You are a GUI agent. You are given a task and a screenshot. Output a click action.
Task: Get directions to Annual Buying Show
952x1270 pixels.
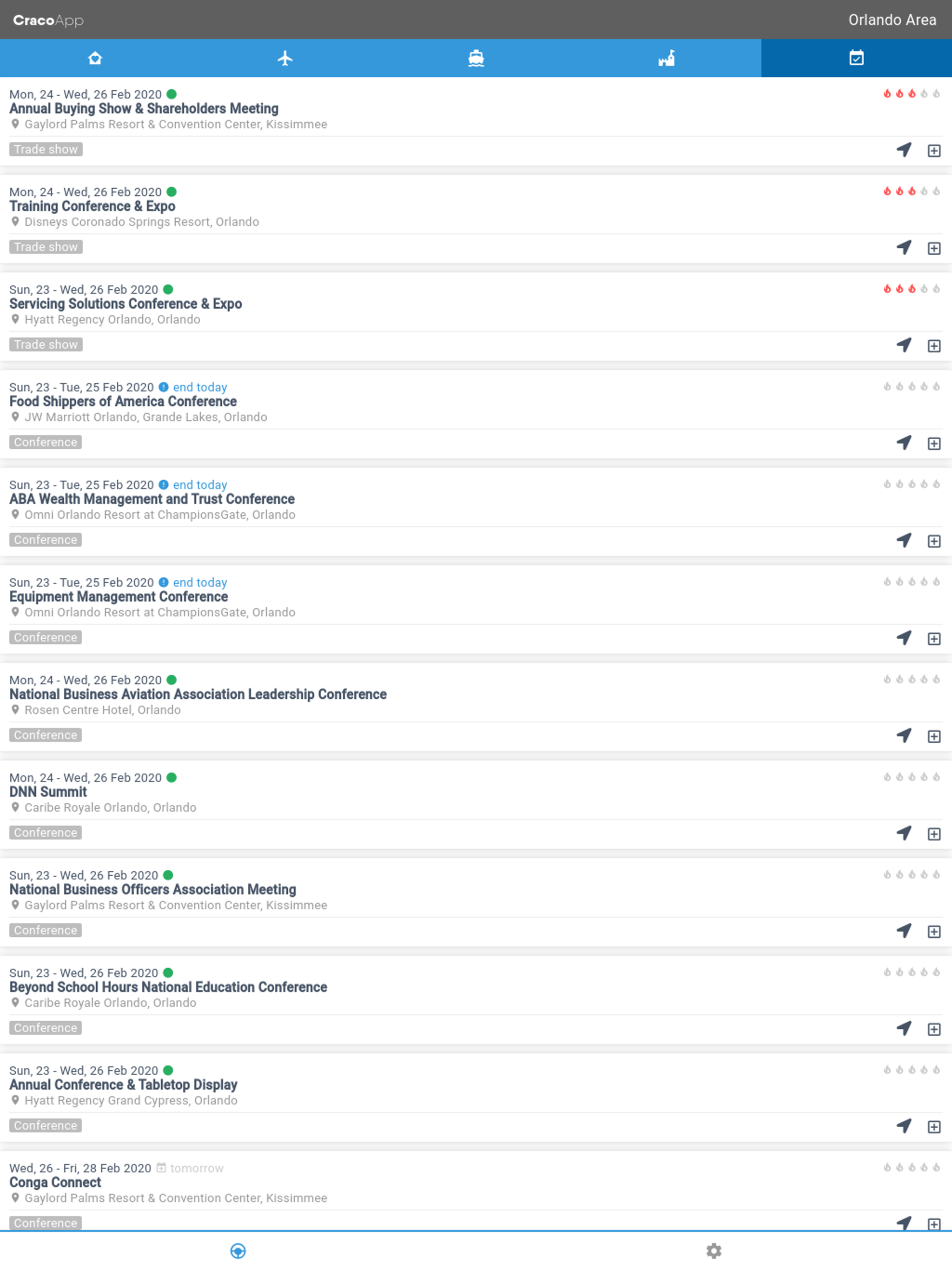tap(903, 149)
